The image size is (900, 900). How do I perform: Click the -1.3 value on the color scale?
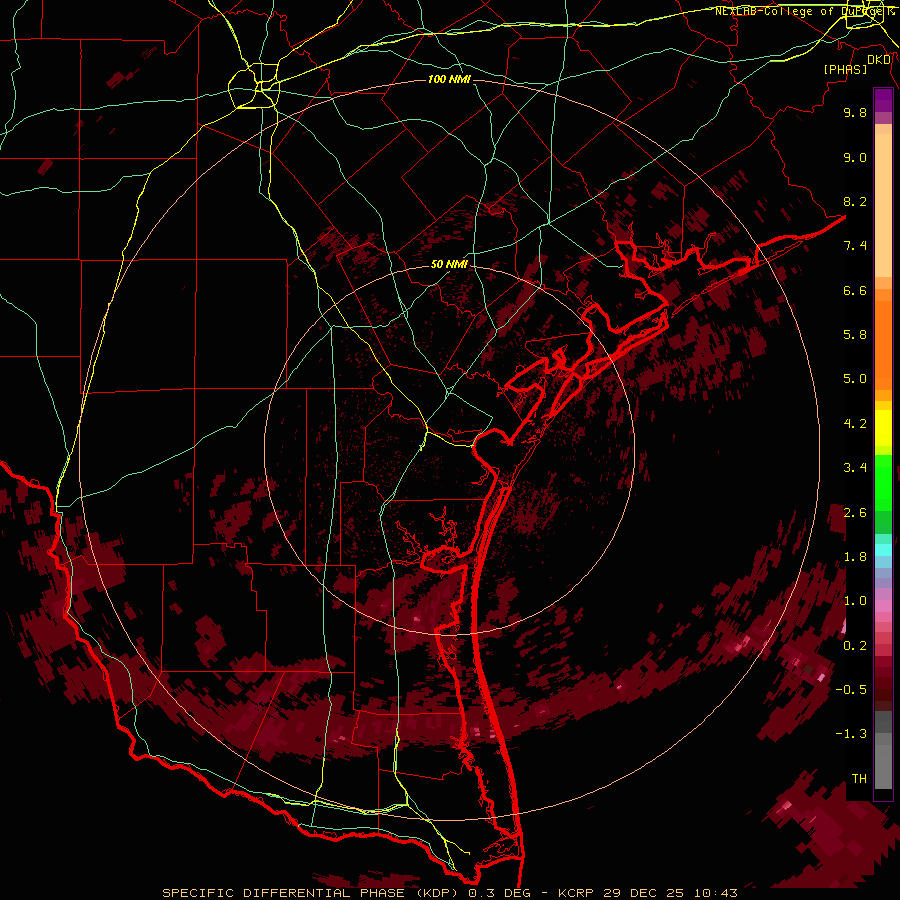(x=851, y=734)
